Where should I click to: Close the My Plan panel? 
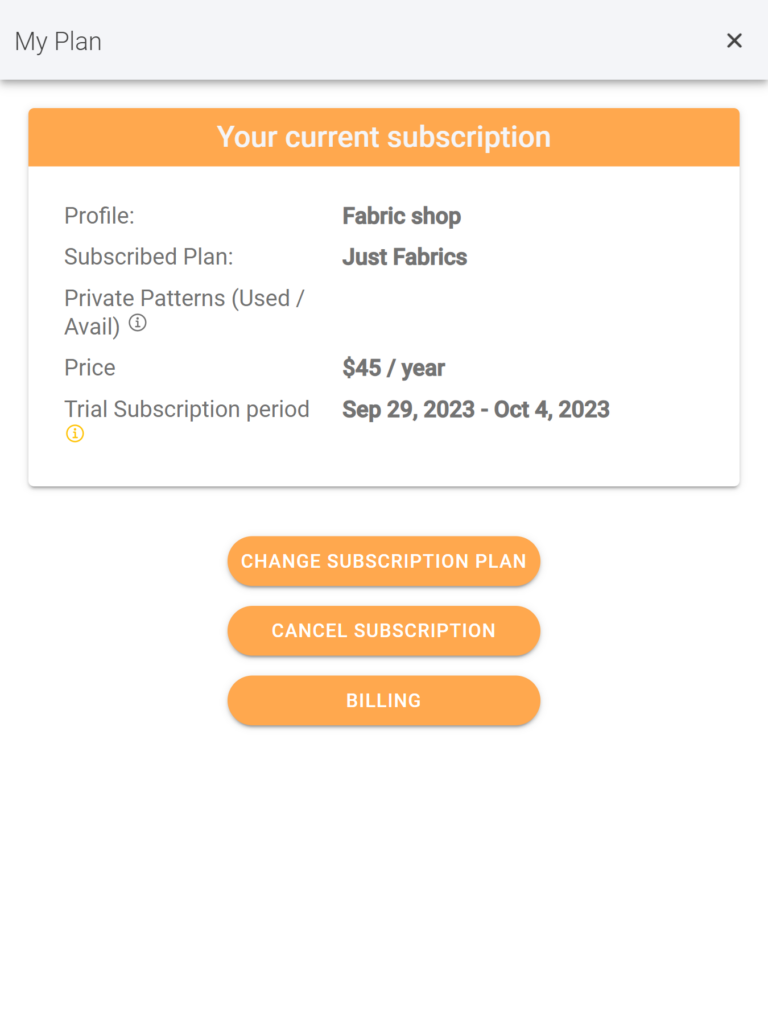(734, 40)
